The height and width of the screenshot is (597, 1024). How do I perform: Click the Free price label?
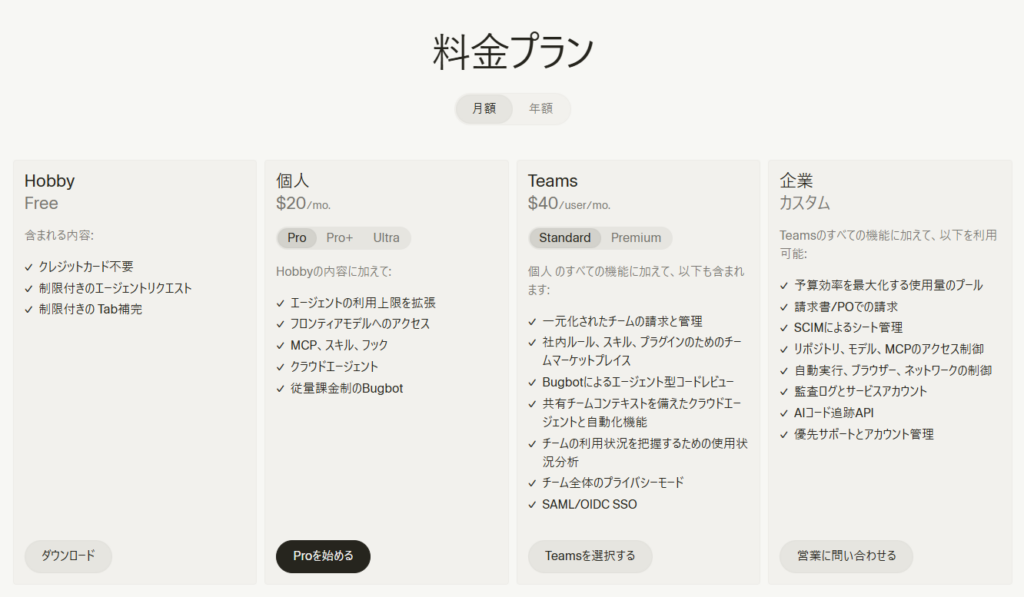point(41,203)
